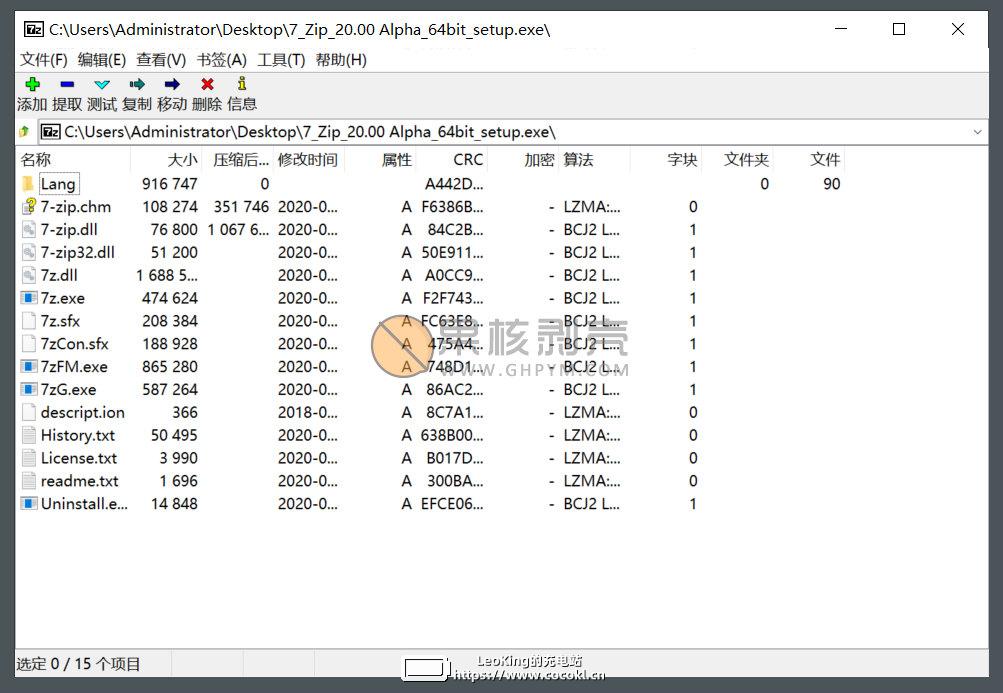Click the 2018-0... date of descript.ion

pyautogui.click(x=308, y=412)
